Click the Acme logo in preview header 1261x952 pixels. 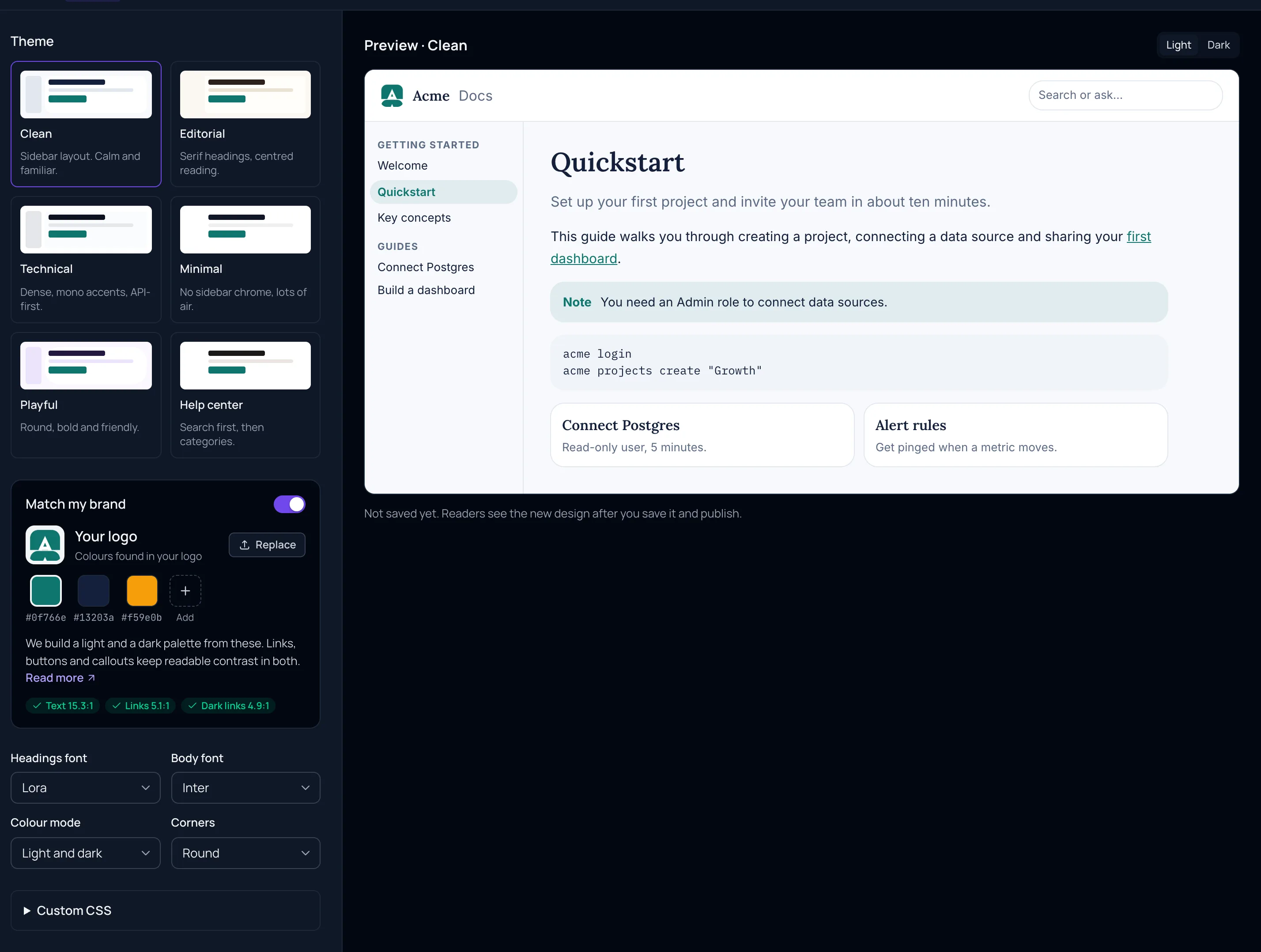tap(392, 95)
